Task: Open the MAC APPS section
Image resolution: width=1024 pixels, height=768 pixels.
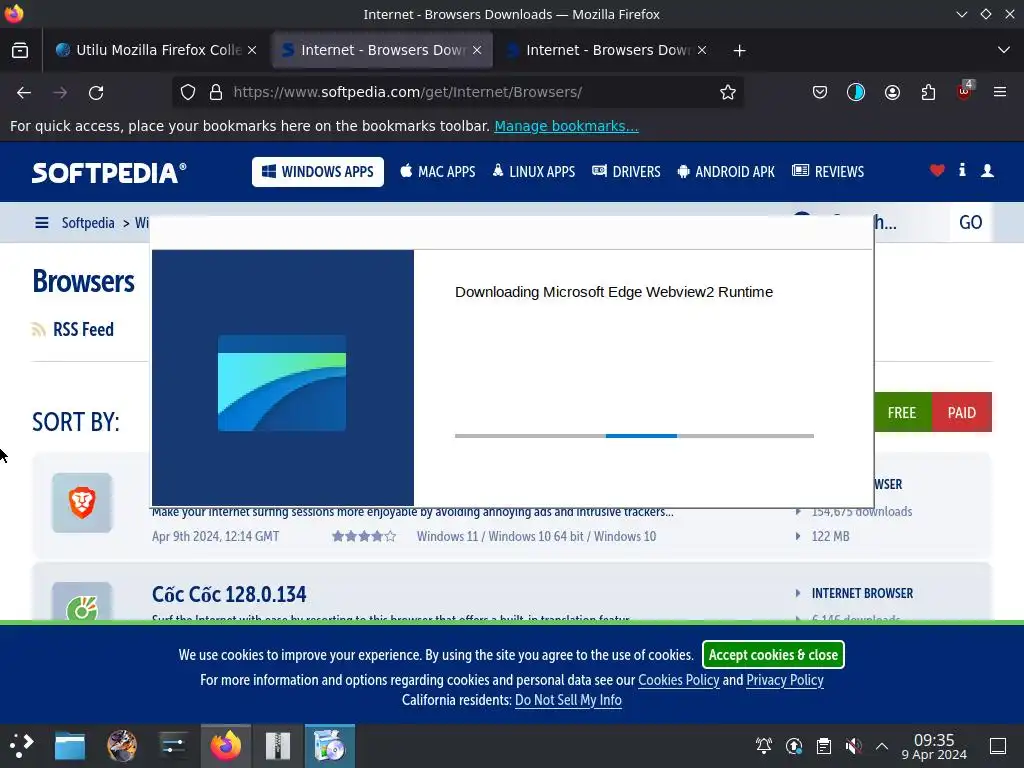Action: [x=438, y=172]
